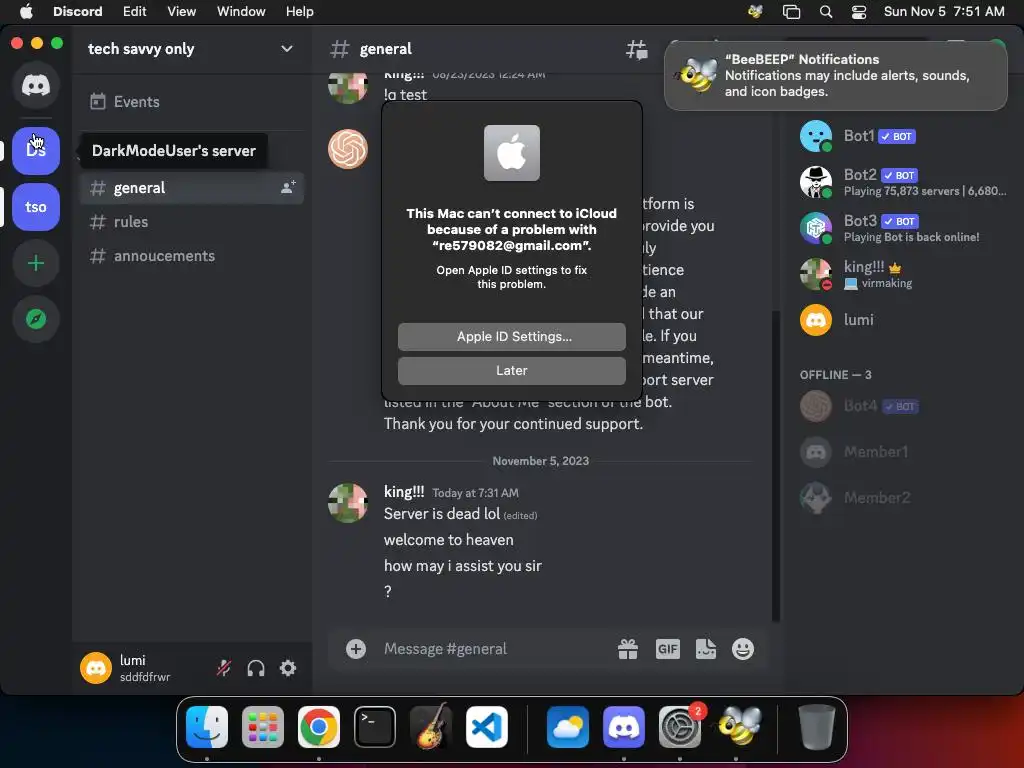Image resolution: width=1024 pixels, height=768 pixels.
Task: Open BeeBEEP from the Dock
Action: [739, 726]
